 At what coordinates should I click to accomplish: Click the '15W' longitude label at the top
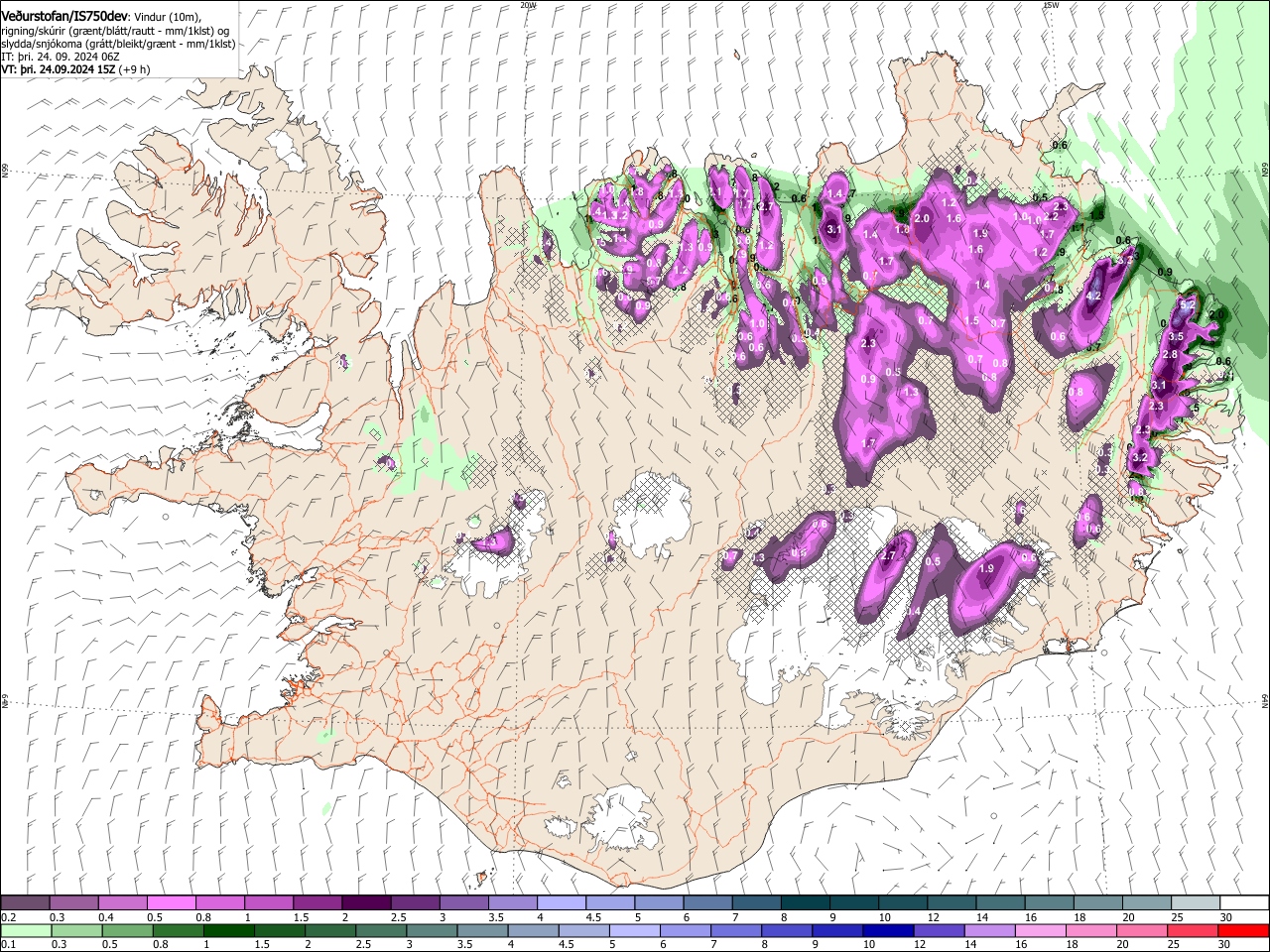point(1052,5)
